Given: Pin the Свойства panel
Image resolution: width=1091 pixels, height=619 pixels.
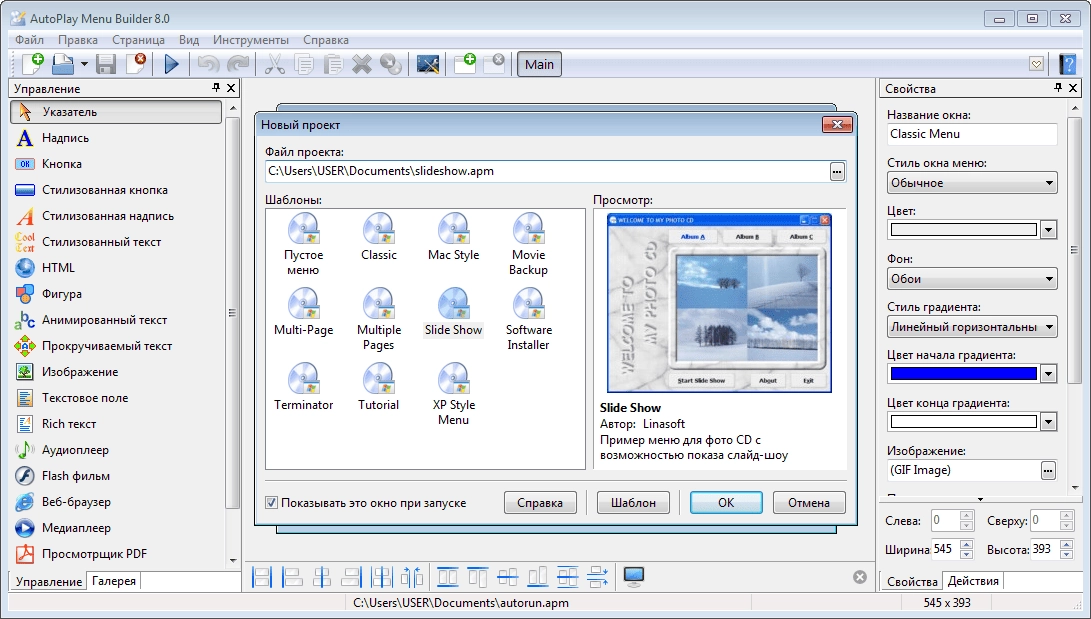Looking at the screenshot, I should pos(1058,88).
